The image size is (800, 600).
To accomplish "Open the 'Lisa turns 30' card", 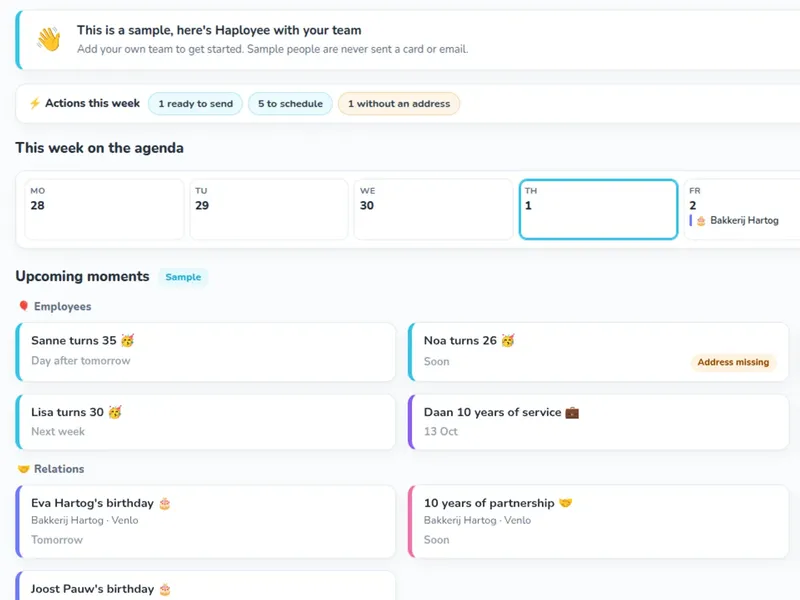I will [x=206, y=422].
